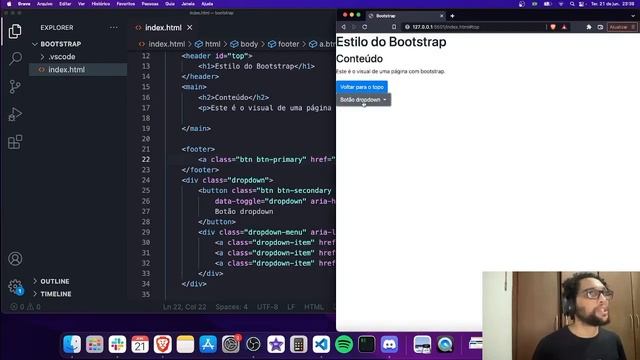Viewport: 640px width, 360px height.
Task: Open Brave Shields lion icon
Action: pos(553,27)
